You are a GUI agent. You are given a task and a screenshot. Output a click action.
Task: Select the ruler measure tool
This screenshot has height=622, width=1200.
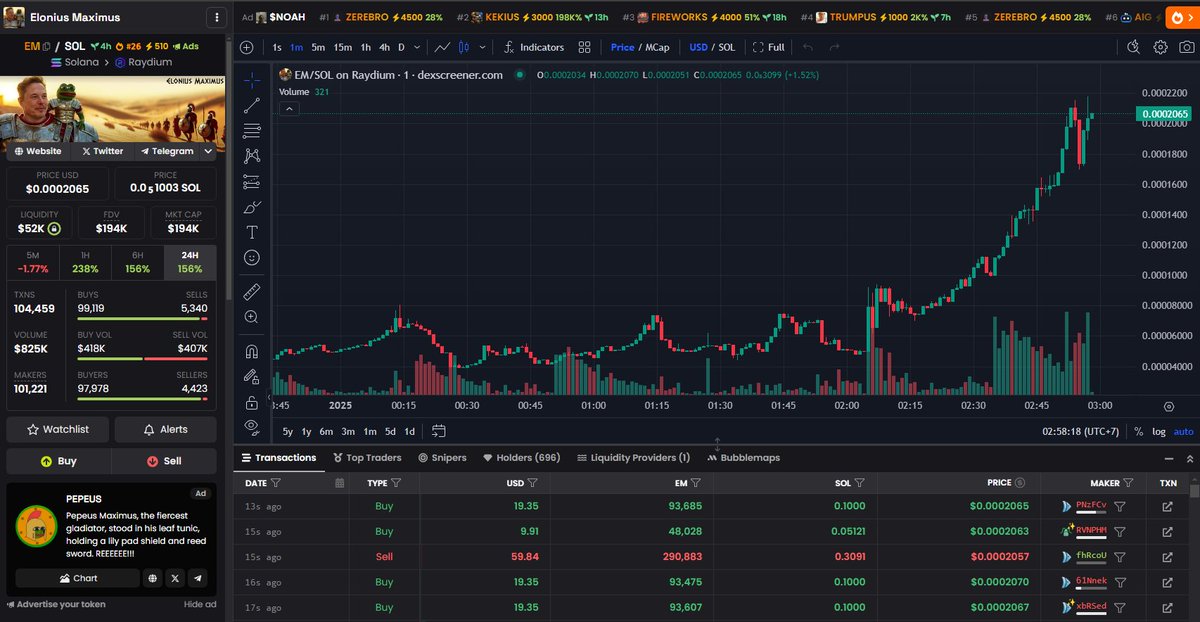pos(252,291)
